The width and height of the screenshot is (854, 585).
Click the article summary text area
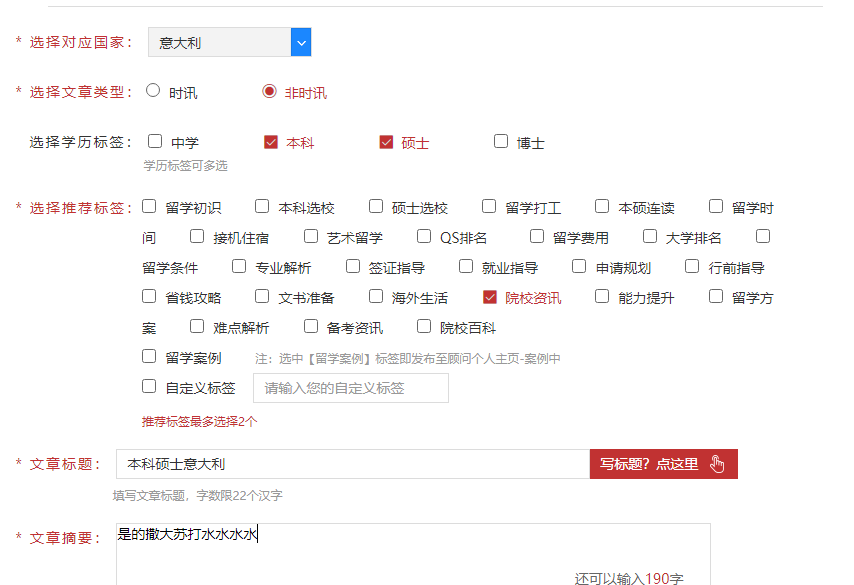click(x=413, y=554)
